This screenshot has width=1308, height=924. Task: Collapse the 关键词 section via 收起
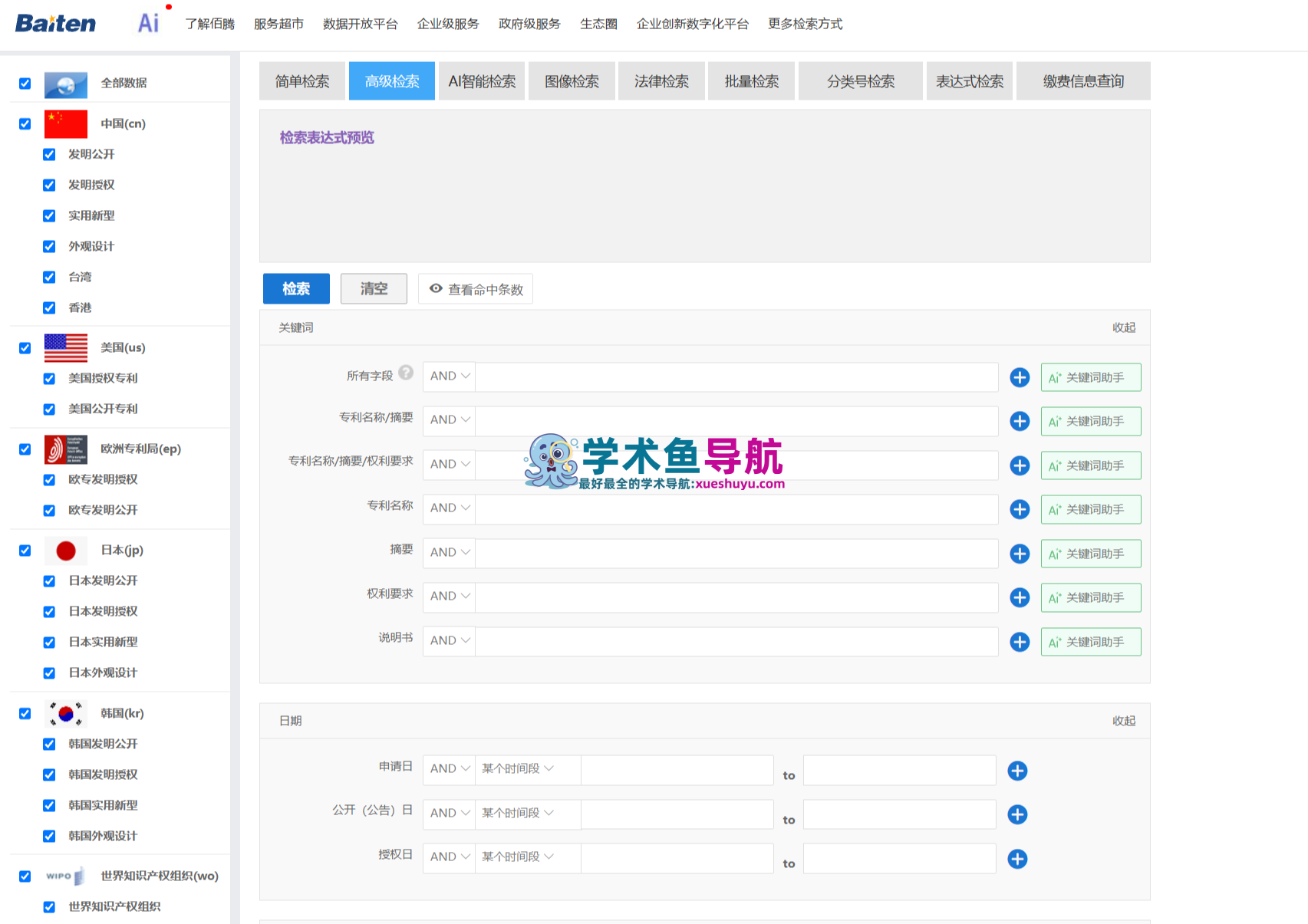(1124, 328)
